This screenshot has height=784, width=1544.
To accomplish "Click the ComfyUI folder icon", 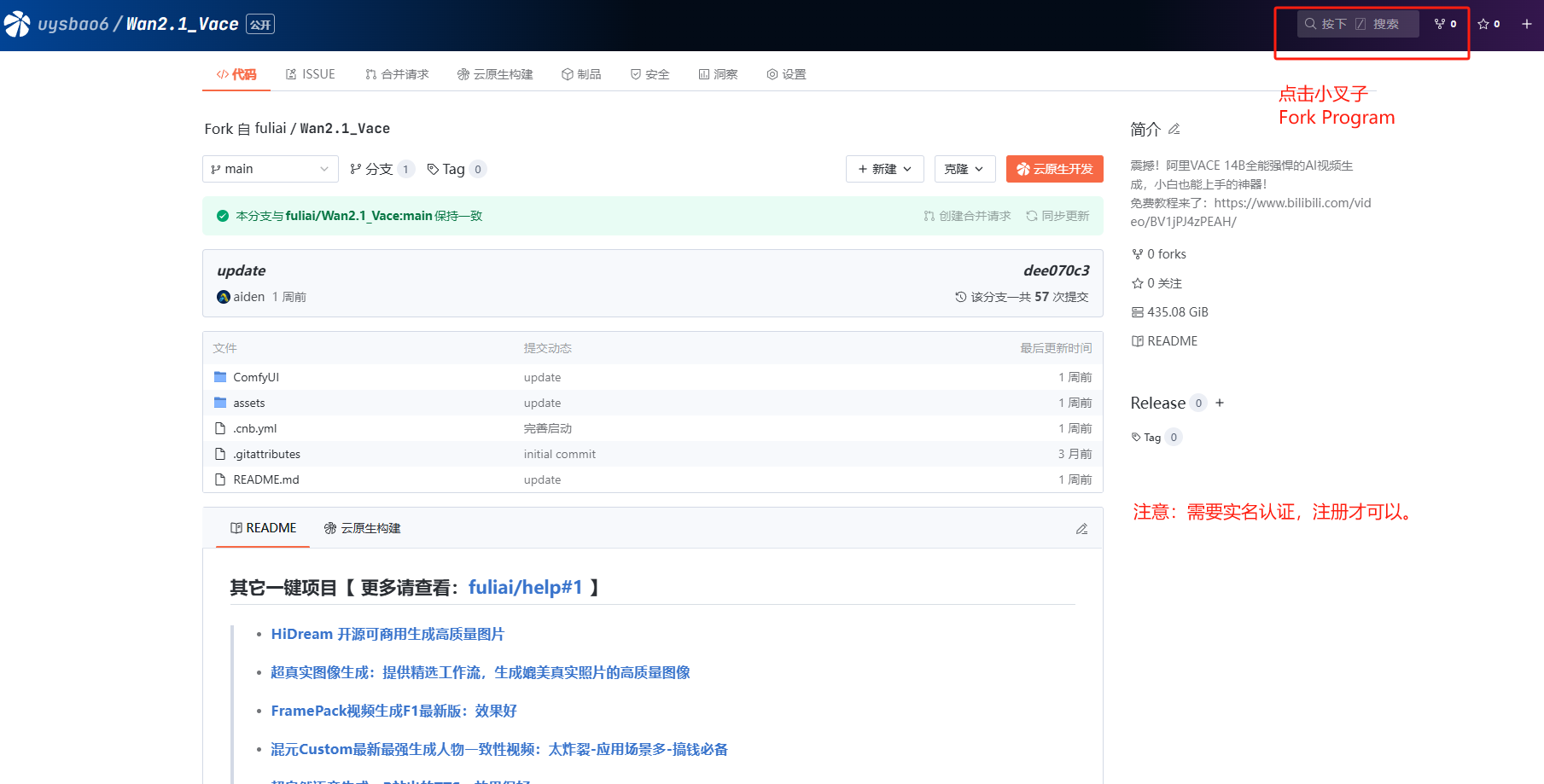I will pos(220,376).
